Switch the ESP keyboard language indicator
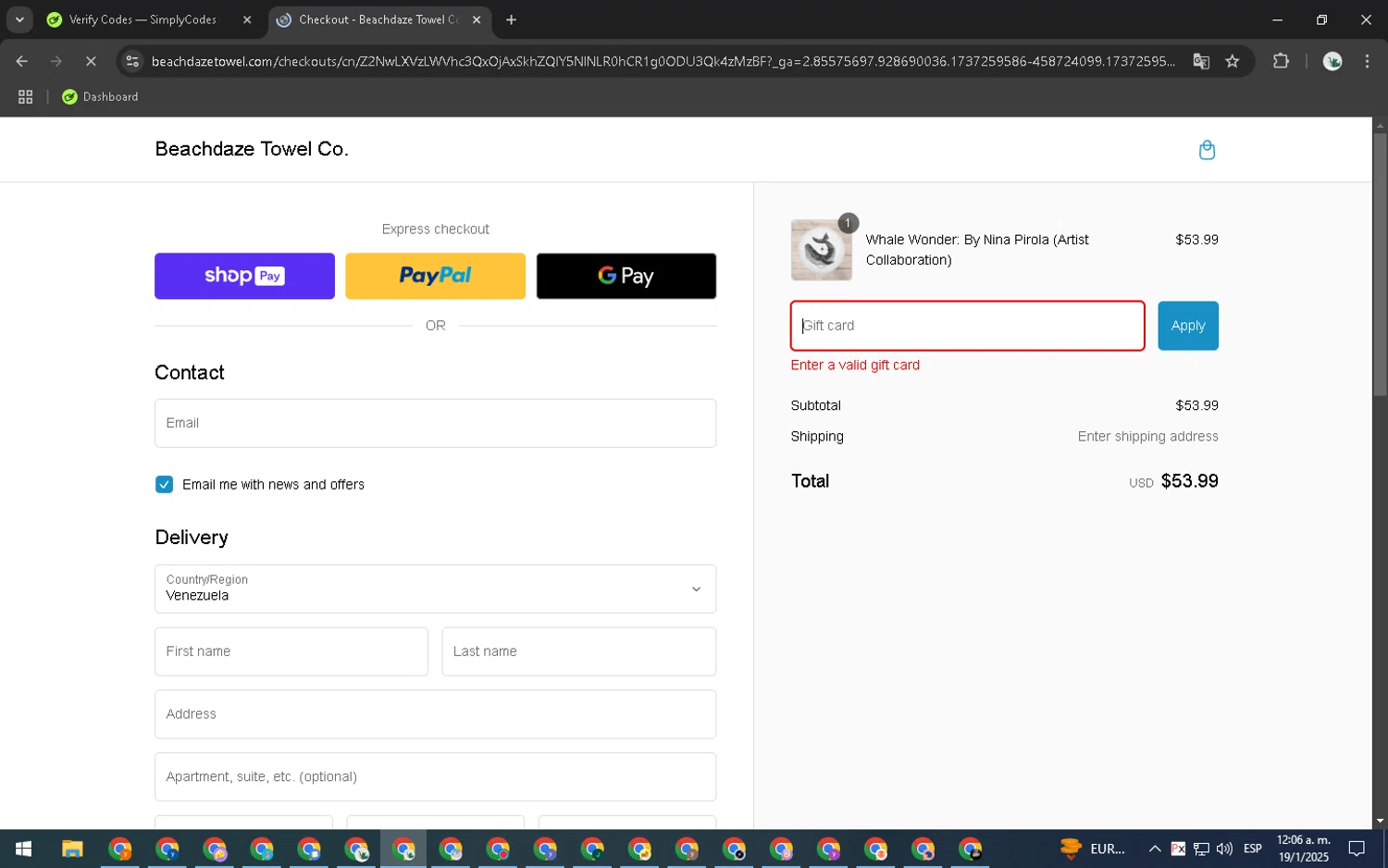Viewport: 1388px width, 868px height. [1253, 849]
